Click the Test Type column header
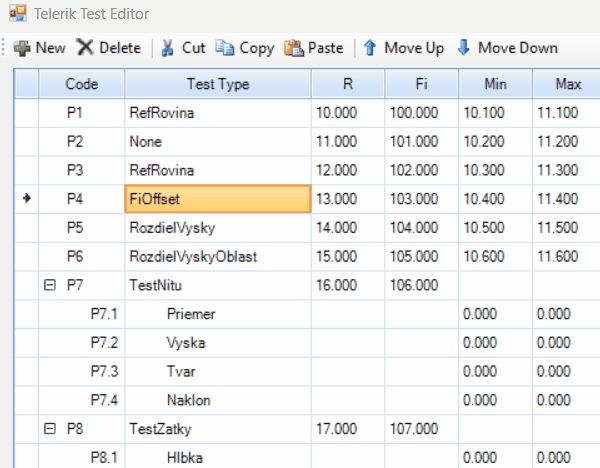Image resolution: width=600 pixels, height=468 pixels. [x=218, y=84]
